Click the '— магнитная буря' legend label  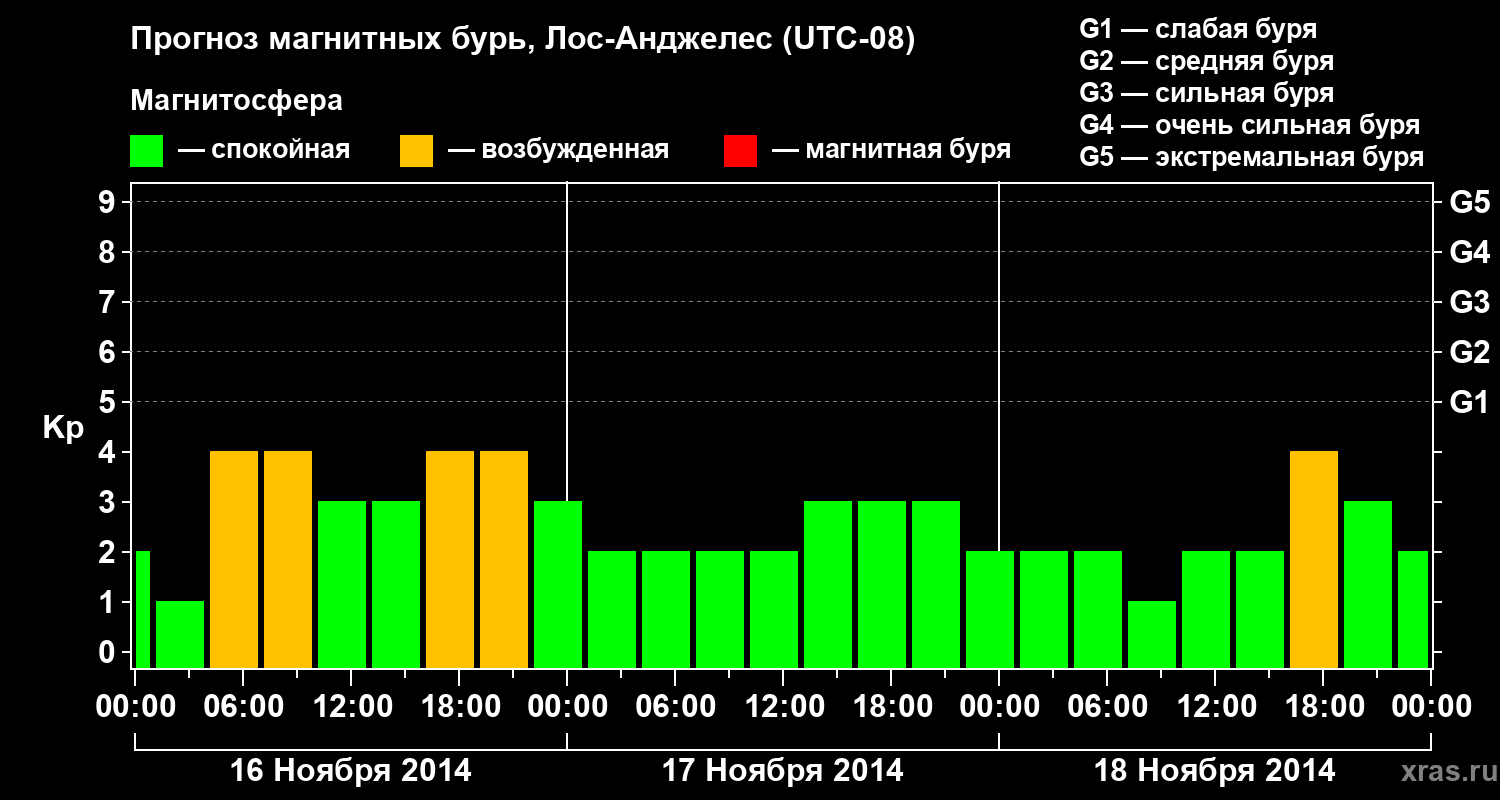point(891,150)
